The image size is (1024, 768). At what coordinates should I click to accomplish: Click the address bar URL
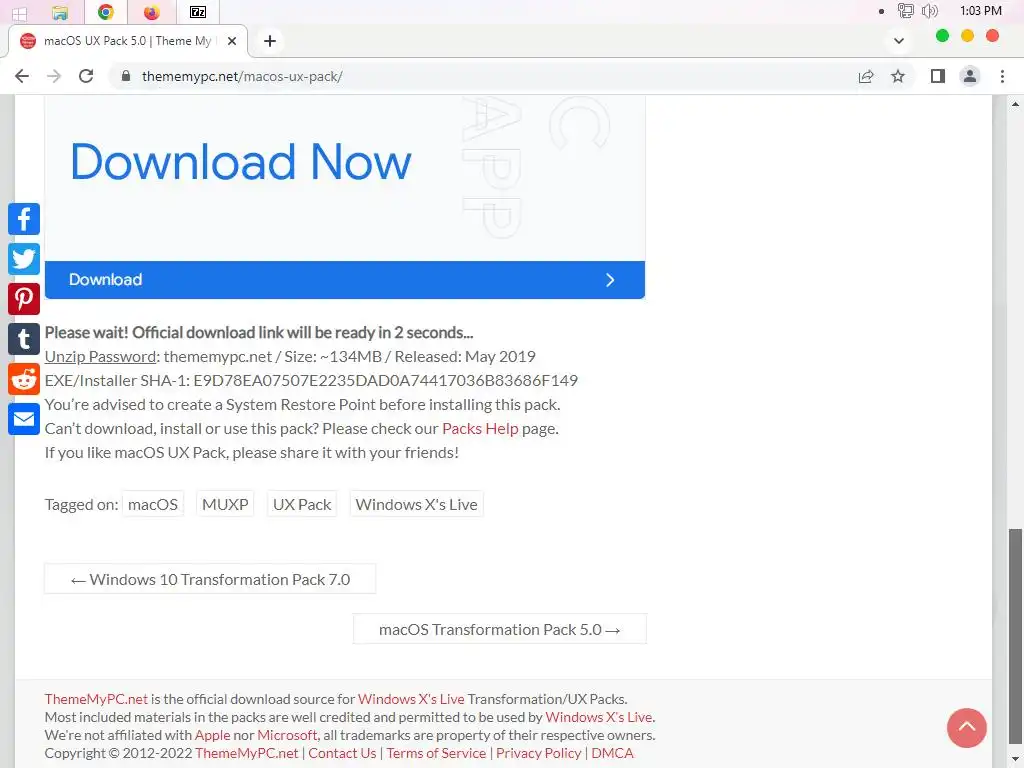(242, 76)
